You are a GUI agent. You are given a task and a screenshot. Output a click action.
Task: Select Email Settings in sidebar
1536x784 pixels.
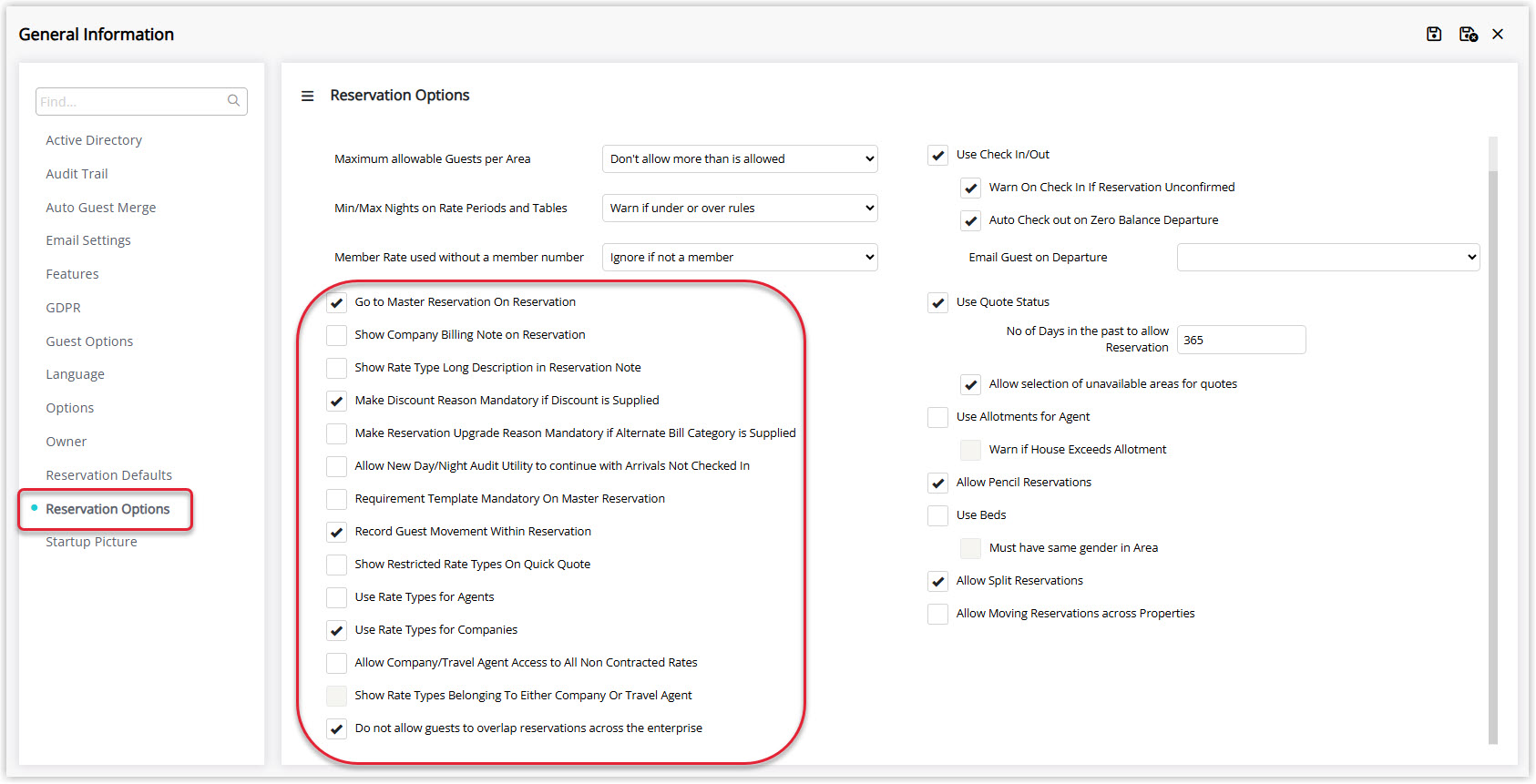coord(88,240)
